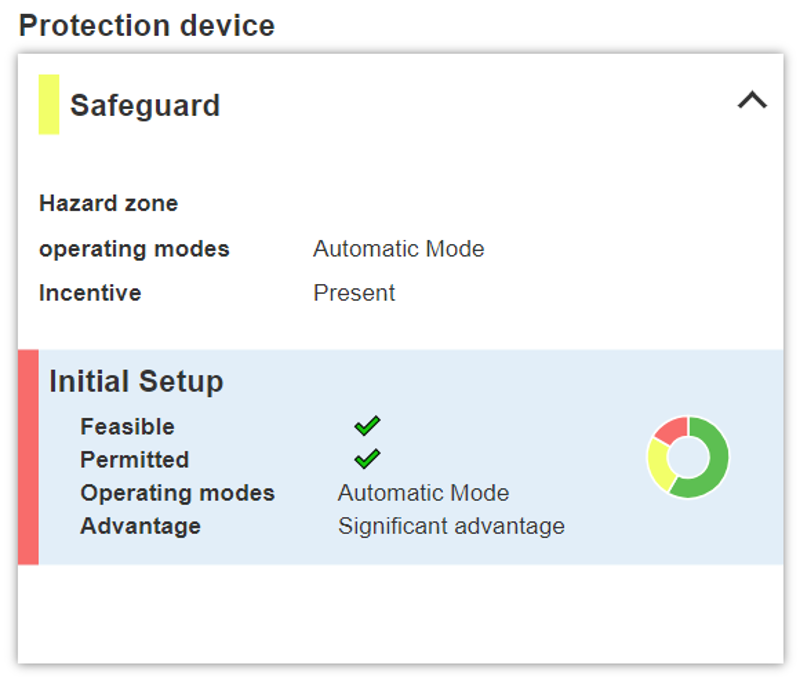Click the red status bar beside Initial Setup
This screenshot has width=800, height=677.
(28, 457)
